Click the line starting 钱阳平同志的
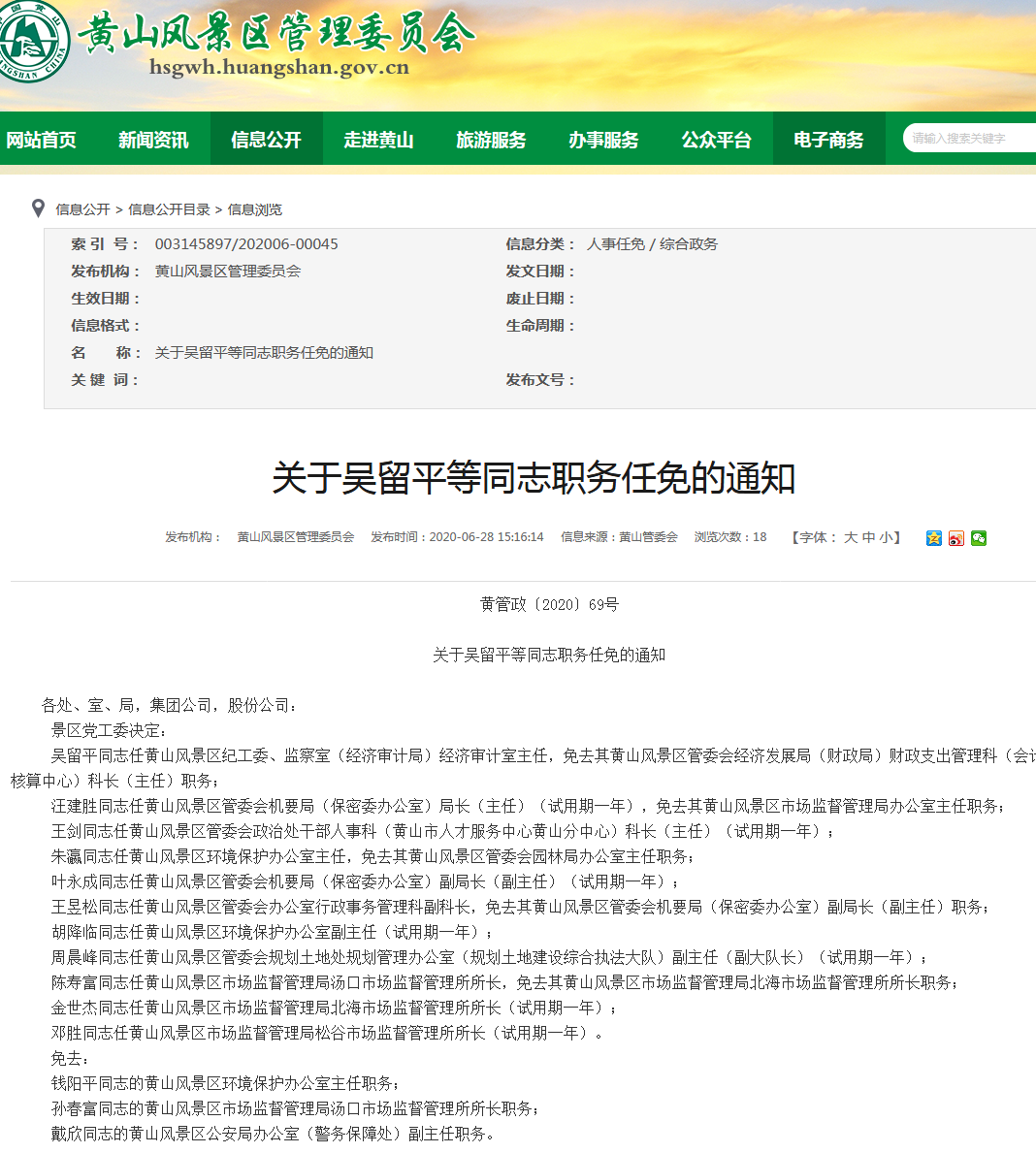The width and height of the screenshot is (1036, 1153). tap(225, 1083)
